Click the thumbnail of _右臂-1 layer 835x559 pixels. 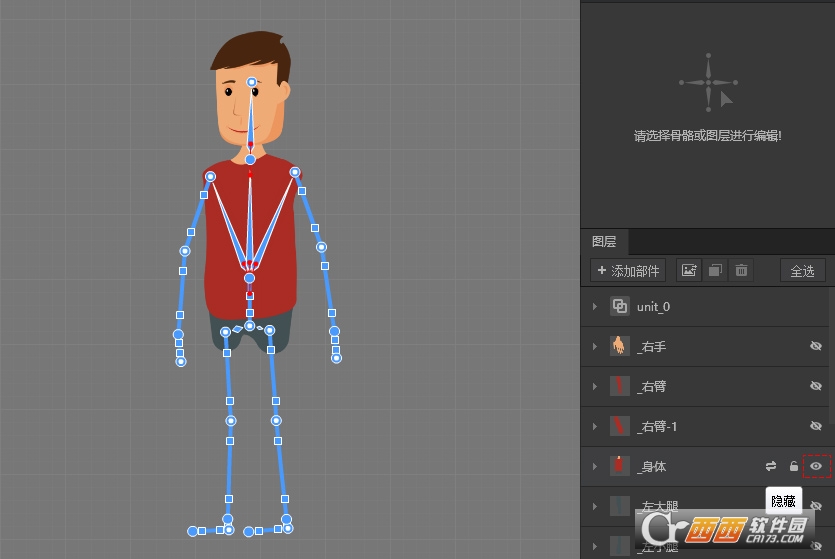(620, 426)
